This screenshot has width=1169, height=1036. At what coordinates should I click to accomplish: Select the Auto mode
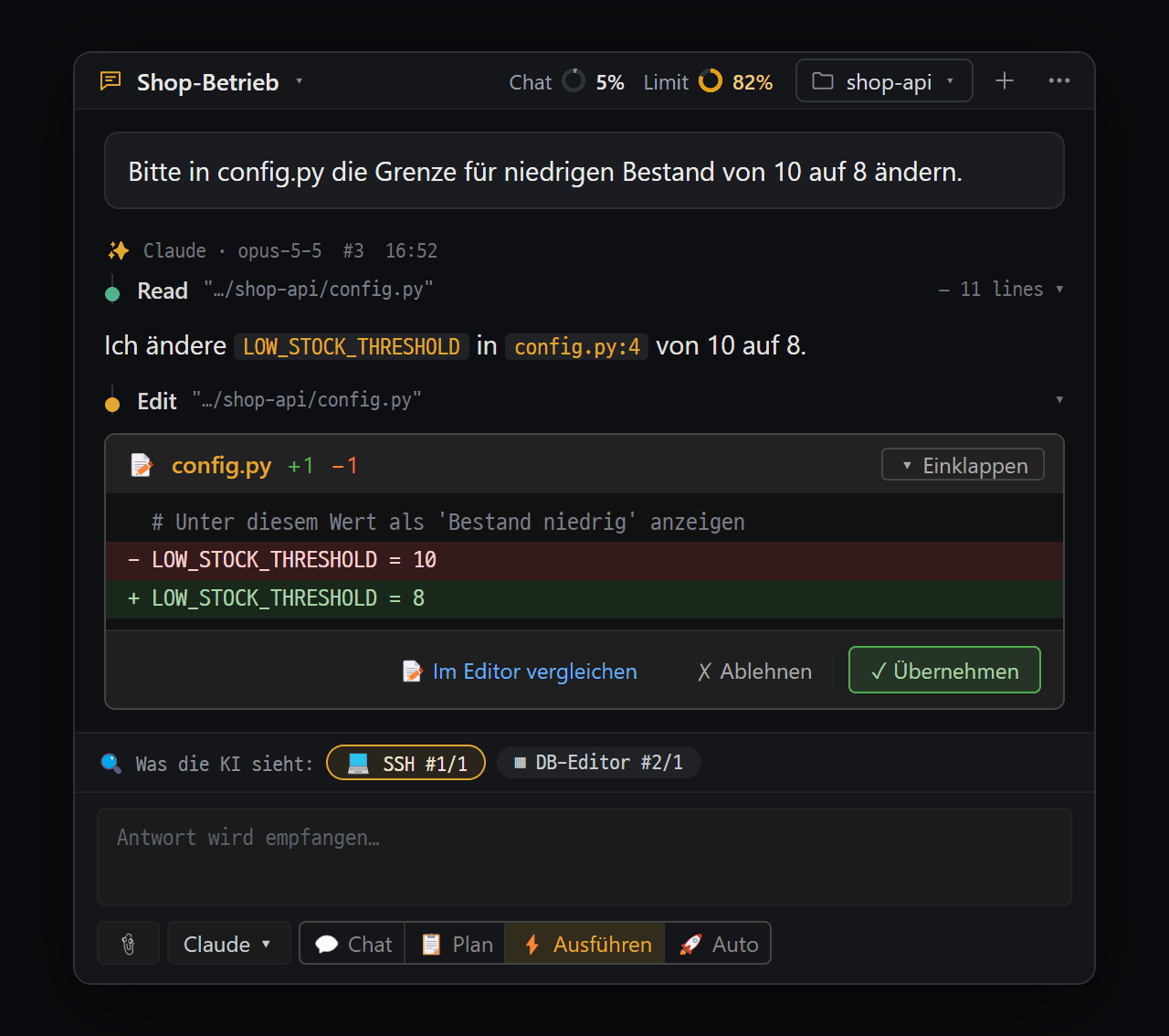pos(718,944)
